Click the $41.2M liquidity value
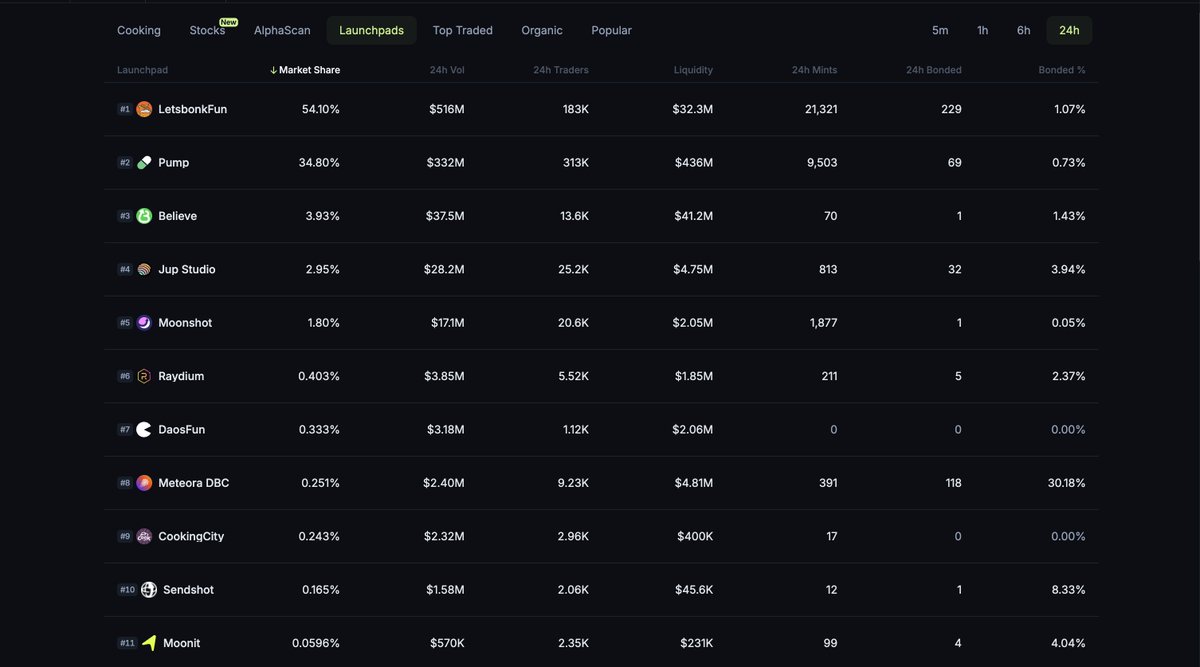Viewport: 1200px width, 667px height. (693, 216)
